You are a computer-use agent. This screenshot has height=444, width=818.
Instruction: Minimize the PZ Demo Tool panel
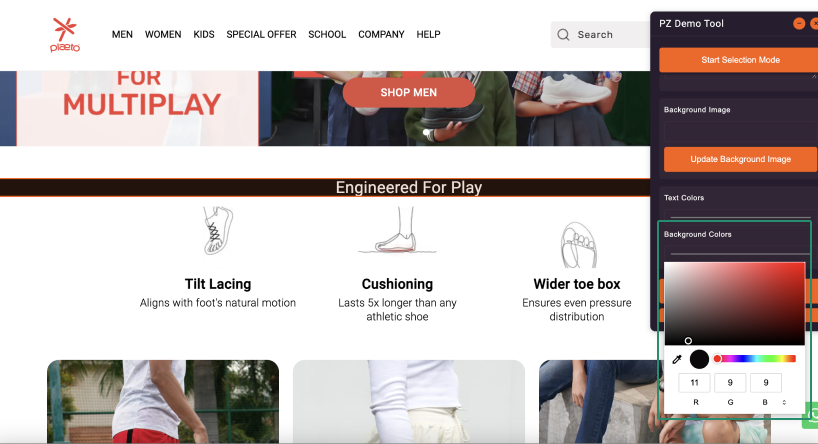799,23
